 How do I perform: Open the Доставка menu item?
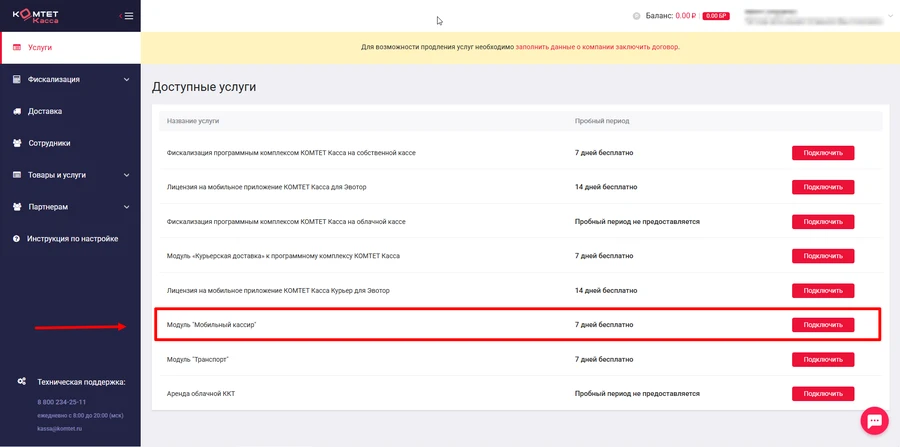[45, 111]
